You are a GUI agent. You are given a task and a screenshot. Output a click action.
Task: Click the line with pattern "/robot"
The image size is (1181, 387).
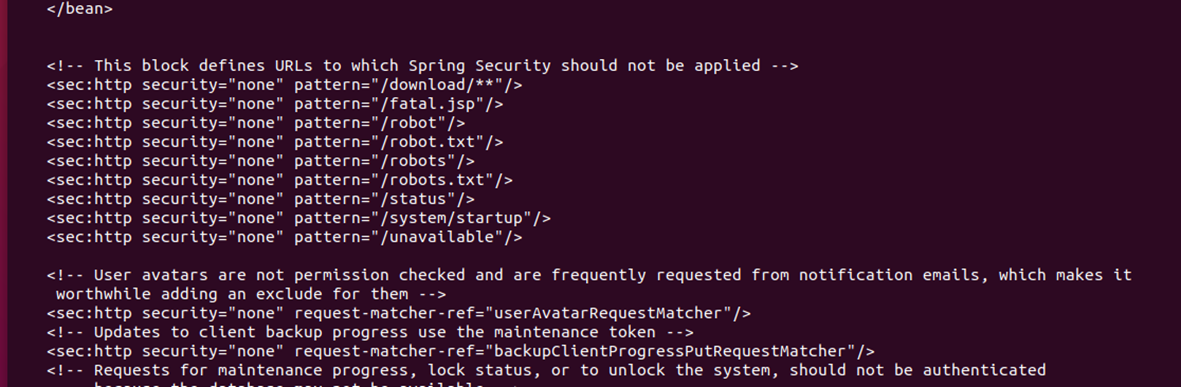pos(256,123)
